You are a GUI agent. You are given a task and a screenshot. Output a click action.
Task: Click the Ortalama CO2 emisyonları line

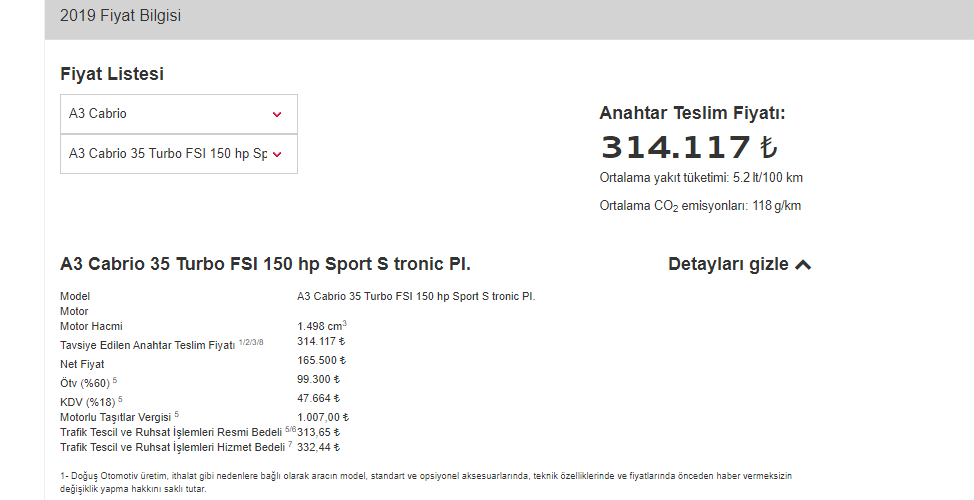700,206
